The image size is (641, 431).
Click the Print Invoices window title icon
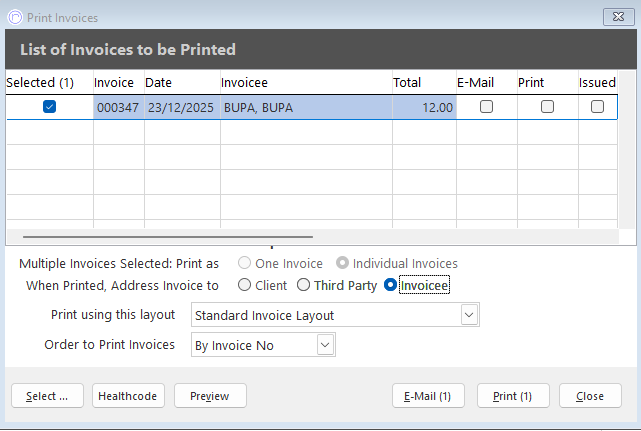click(13, 15)
